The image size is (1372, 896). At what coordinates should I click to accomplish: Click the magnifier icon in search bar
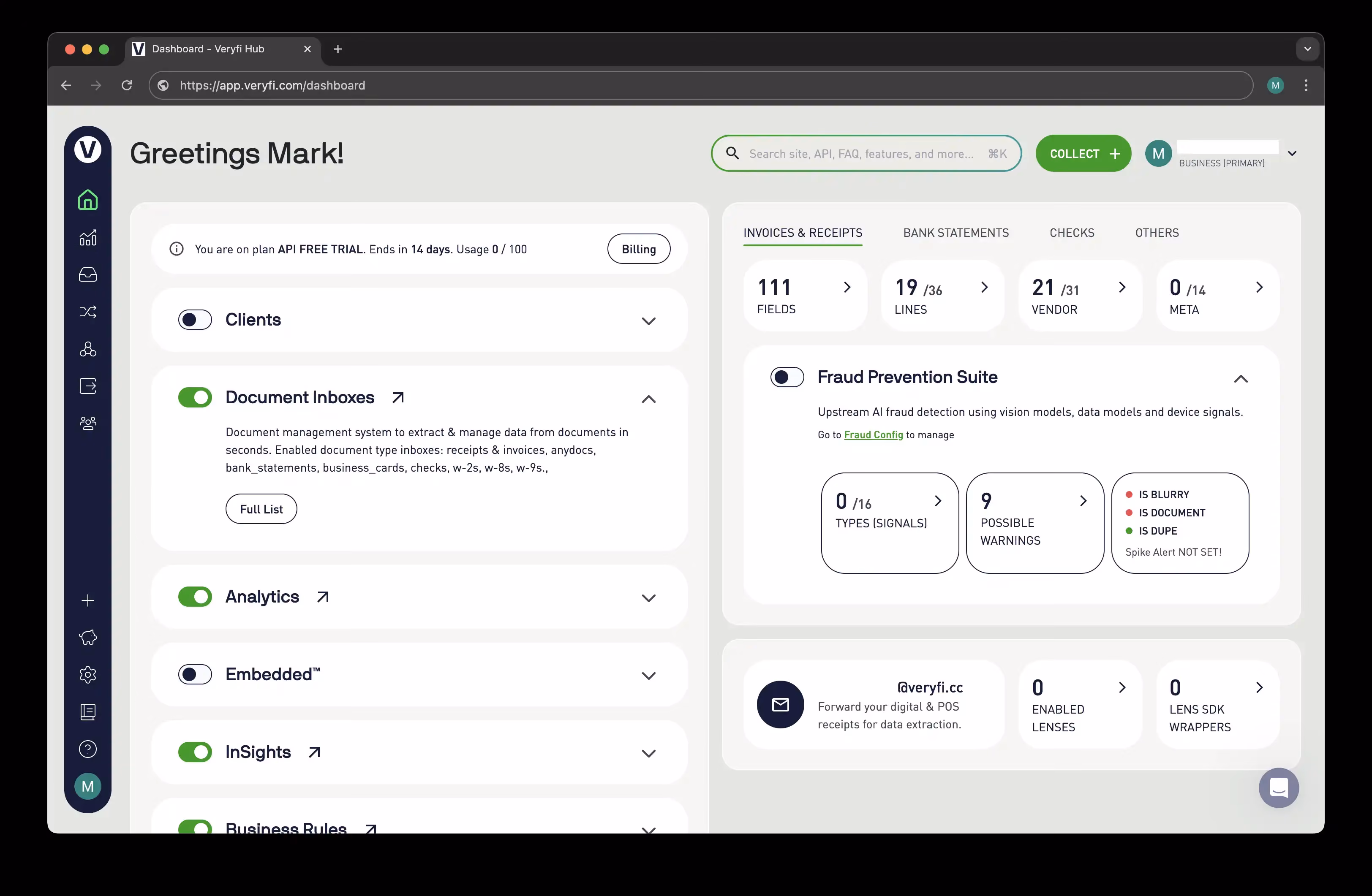(x=732, y=153)
